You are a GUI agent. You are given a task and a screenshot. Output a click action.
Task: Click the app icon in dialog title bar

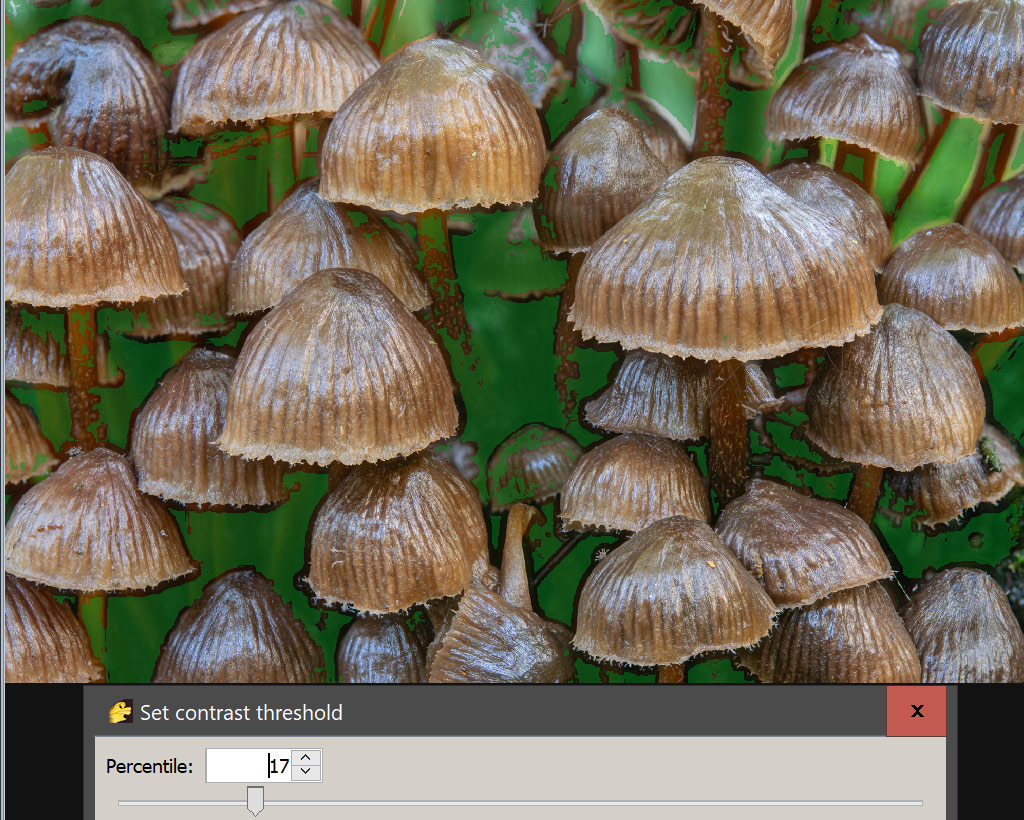120,712
